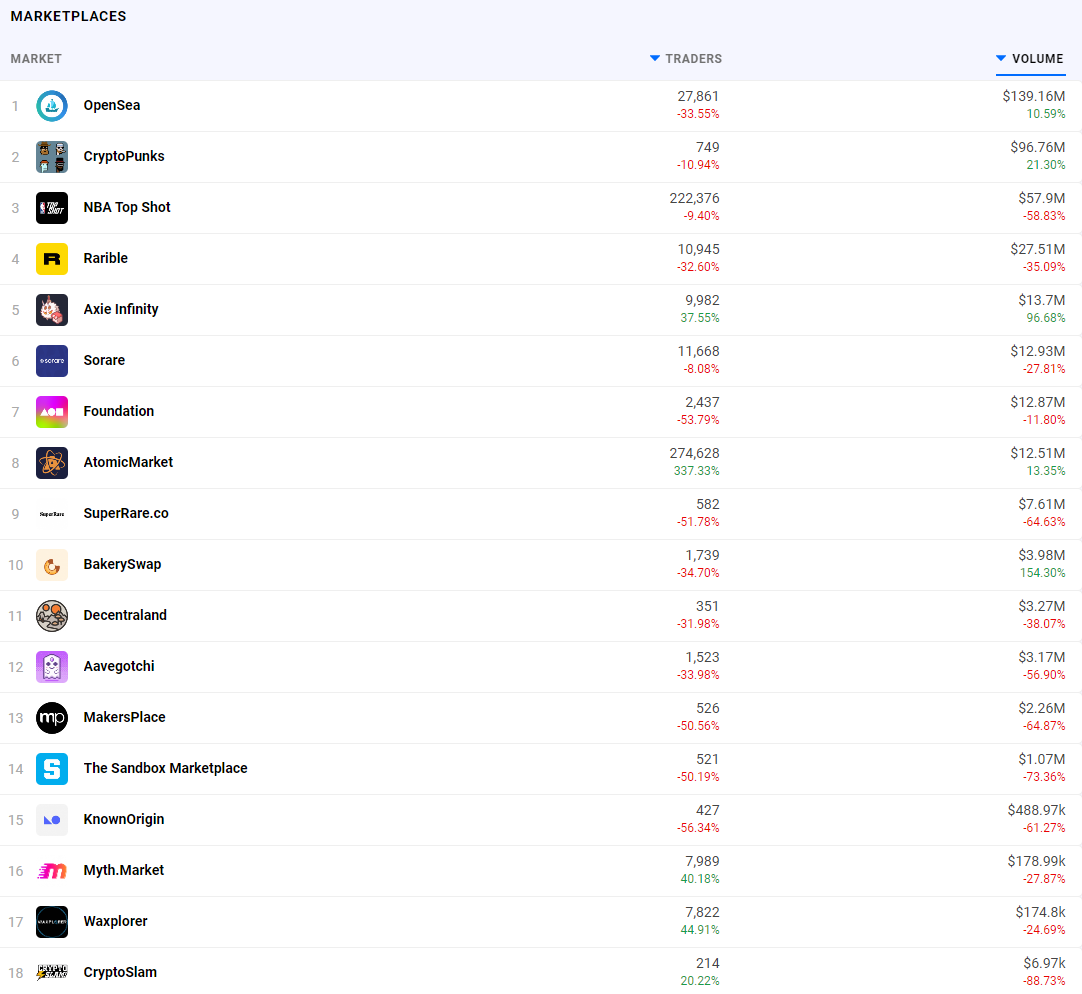Screen dimensions: 1082x994
Task: Select OpenSea's 27,861 traders count
Action: pos(698,97)
